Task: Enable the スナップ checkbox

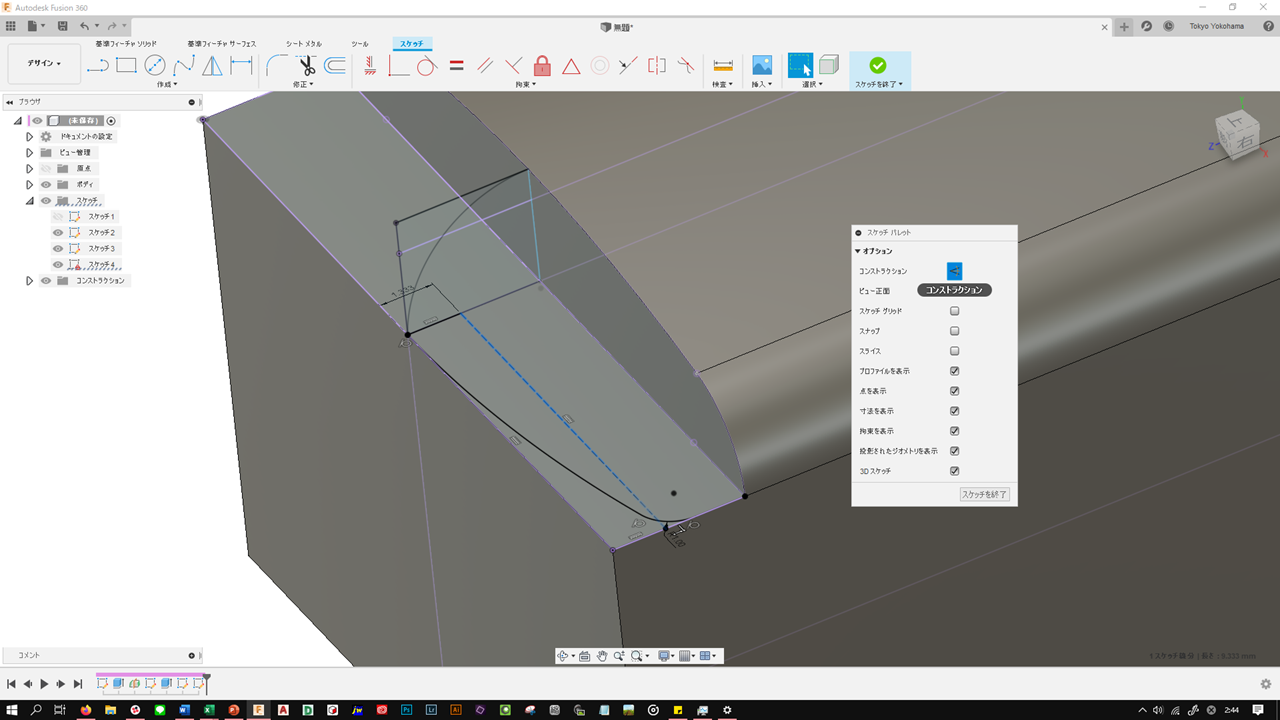Action: pyautogui.click(x=954, y=331)
